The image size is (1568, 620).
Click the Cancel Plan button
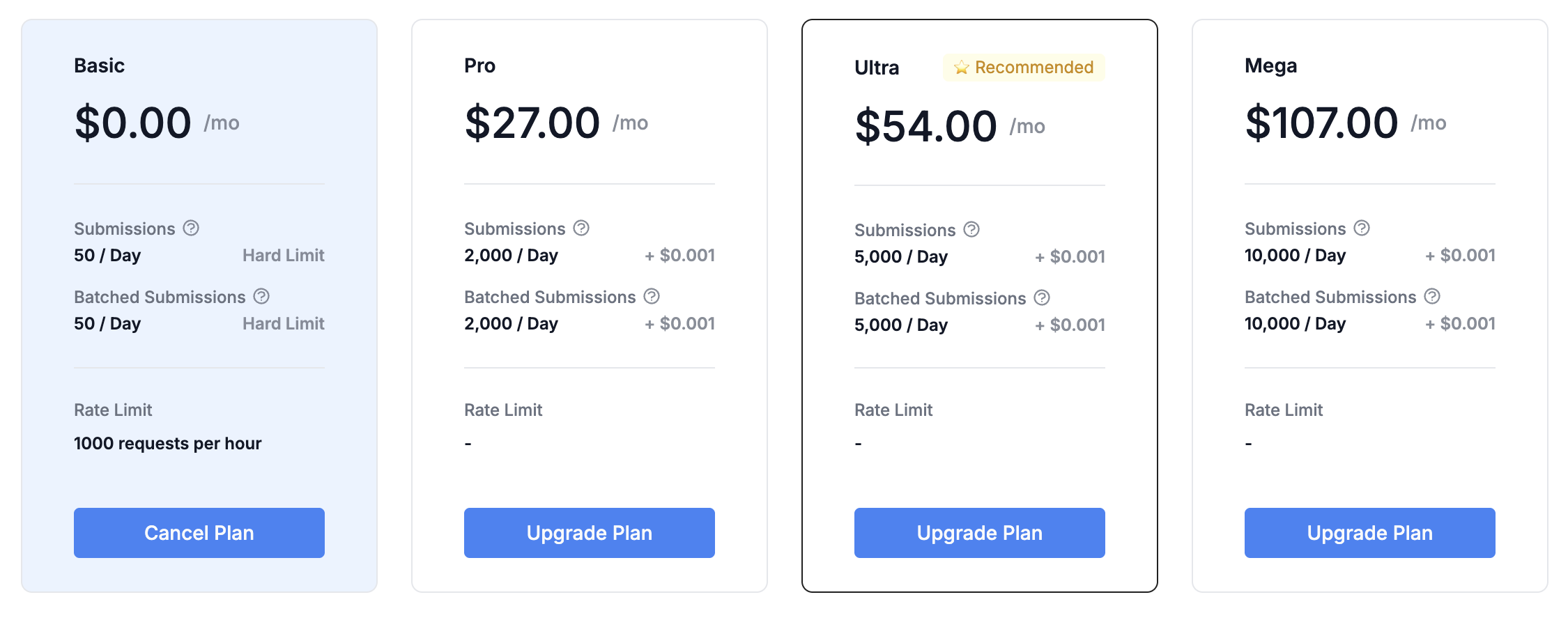[x=199, y=533]
